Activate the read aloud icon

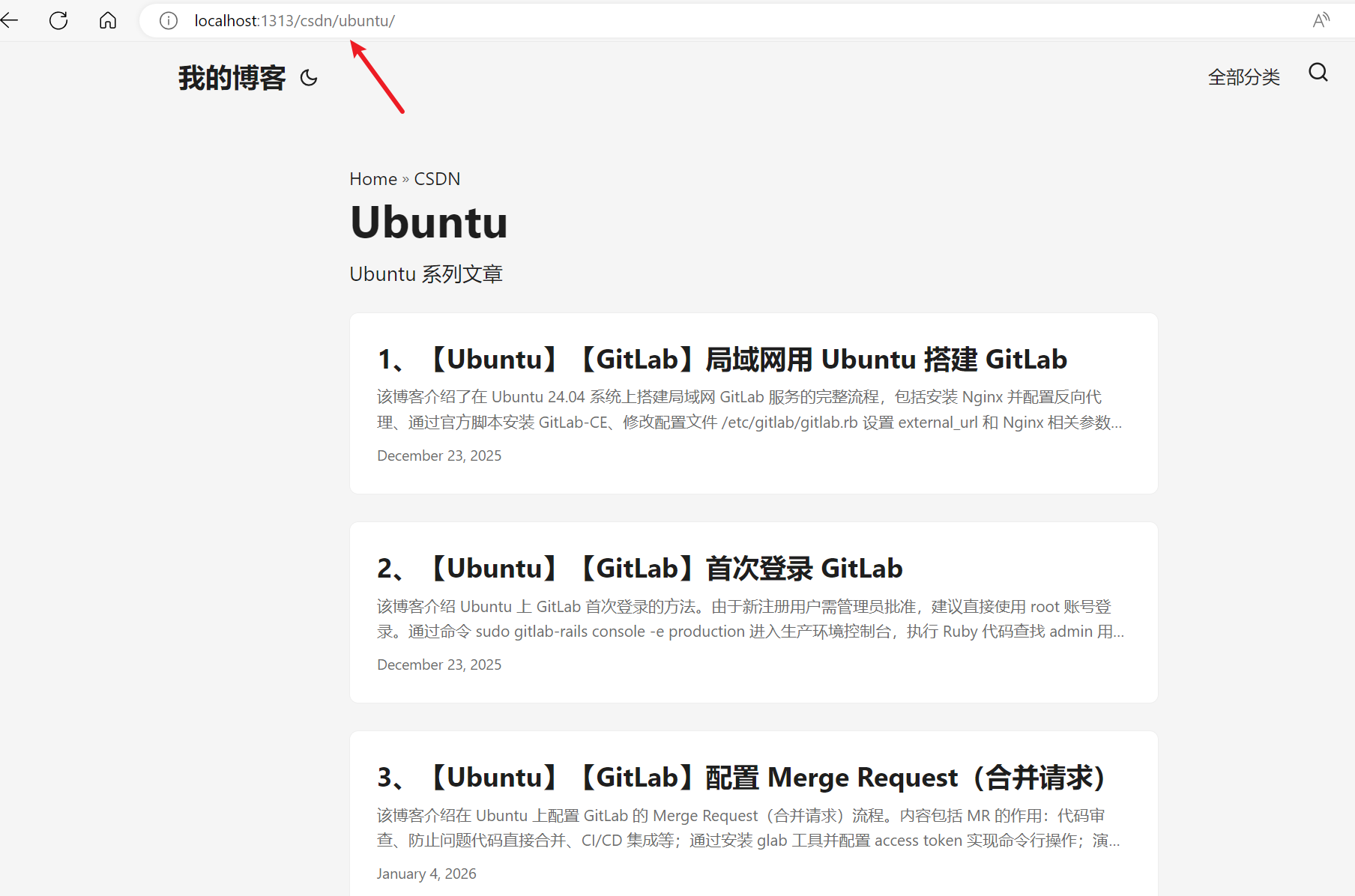coord(1321,20)
